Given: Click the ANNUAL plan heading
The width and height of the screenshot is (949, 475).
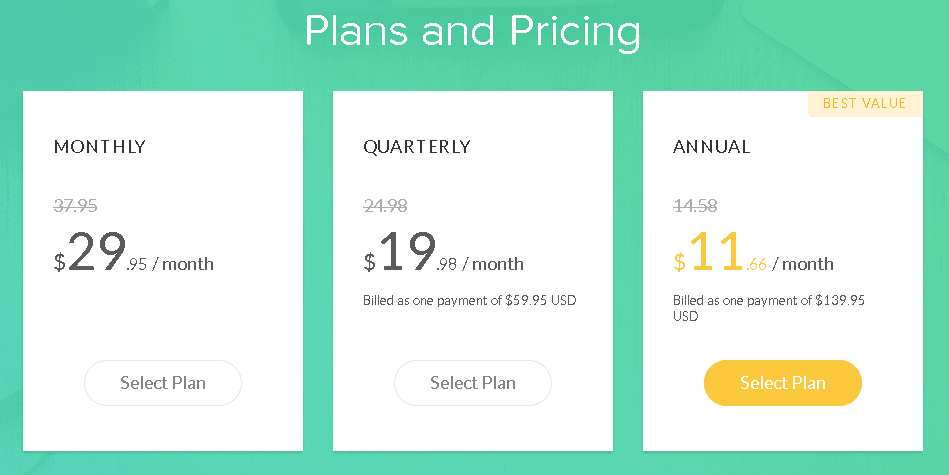Looking at the screenshot, I should [x=712, y=146].
